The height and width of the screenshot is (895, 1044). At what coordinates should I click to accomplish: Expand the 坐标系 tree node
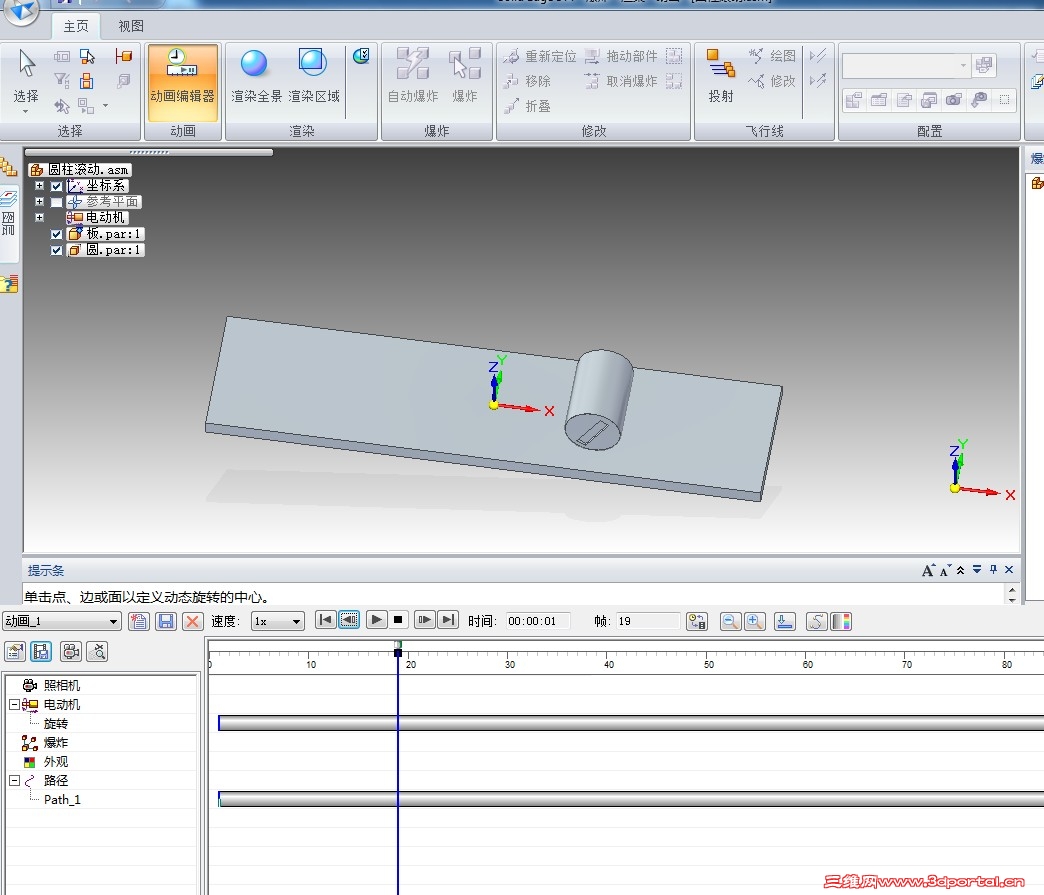click(x=39, y=186)
